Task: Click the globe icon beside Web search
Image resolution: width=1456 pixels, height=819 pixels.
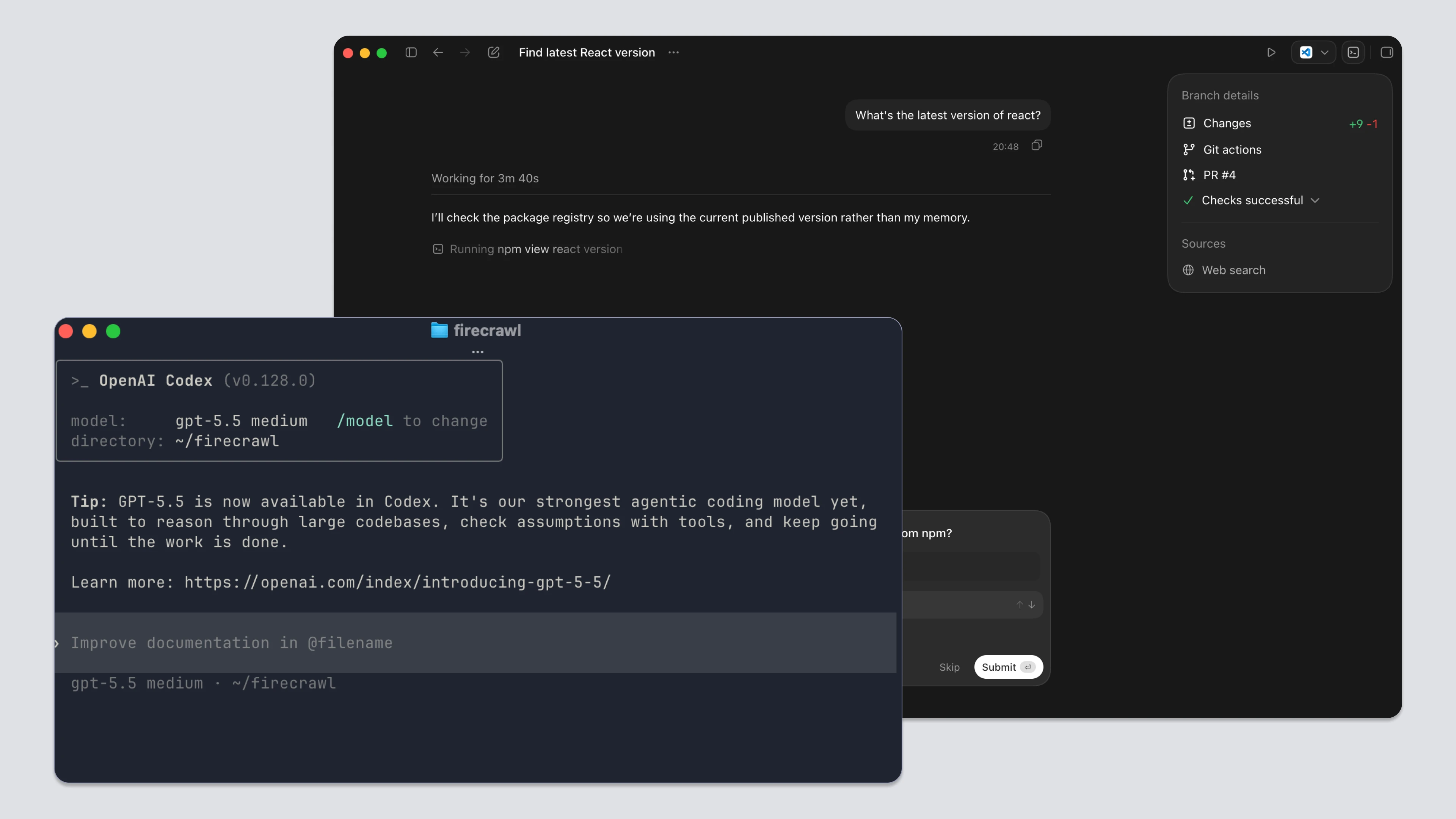Action: pyautogui.click(x=1188, y=270)
